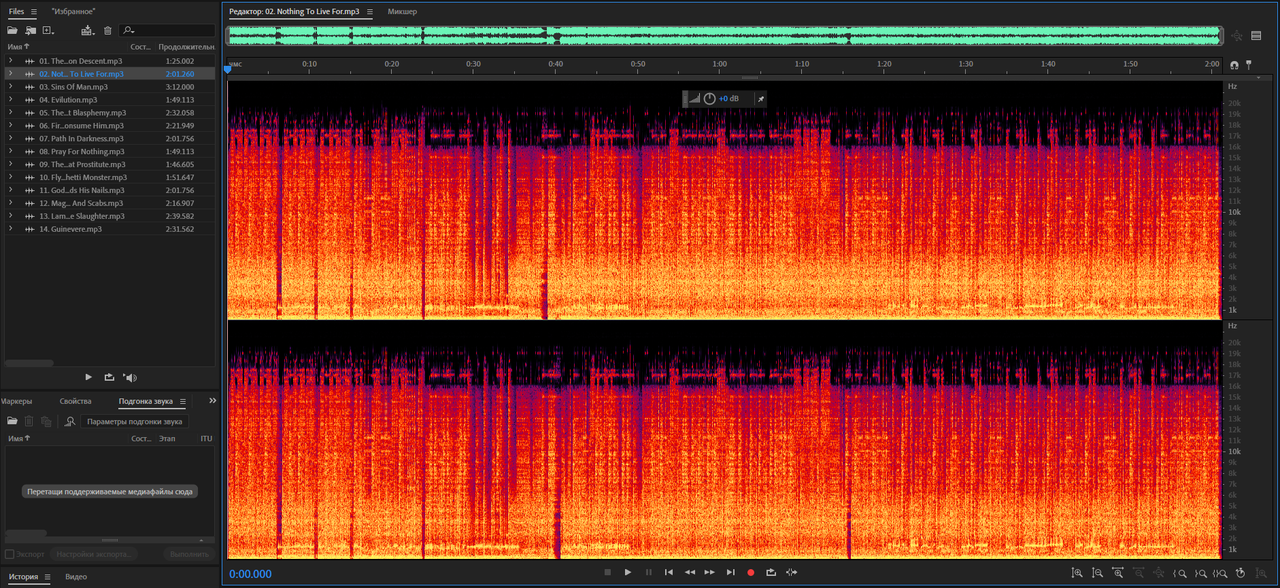Select file 10. Fly...hetti Monster.mp3
Viewport: 1280px width, 588px height.
point(108,177)
